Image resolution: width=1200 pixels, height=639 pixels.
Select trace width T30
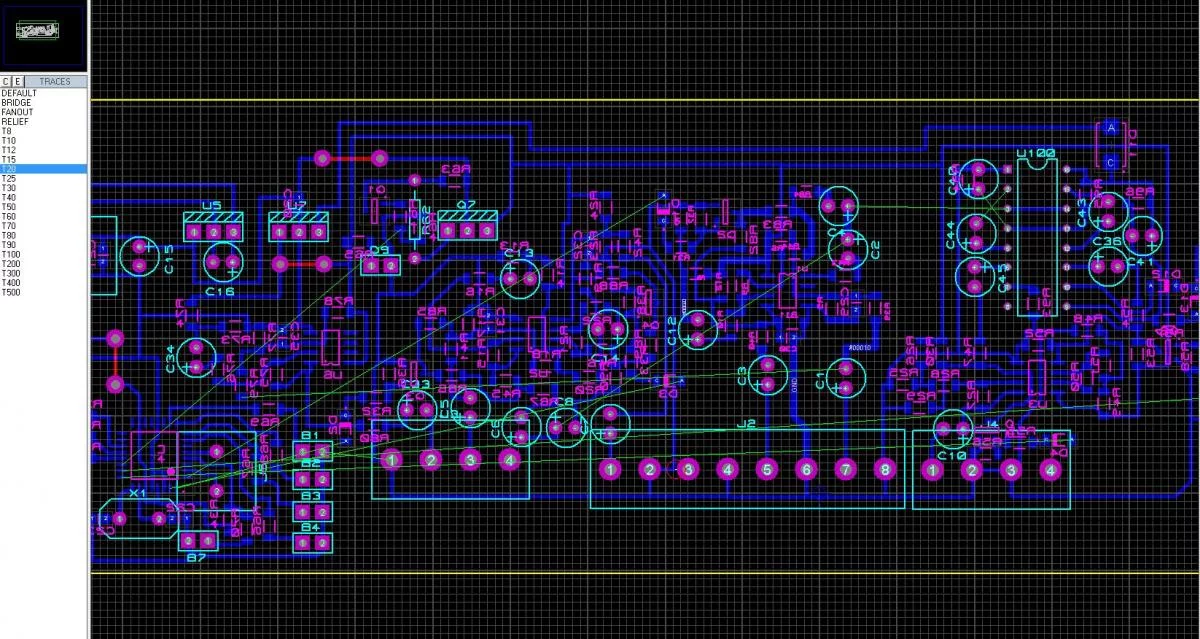(44, 188)
